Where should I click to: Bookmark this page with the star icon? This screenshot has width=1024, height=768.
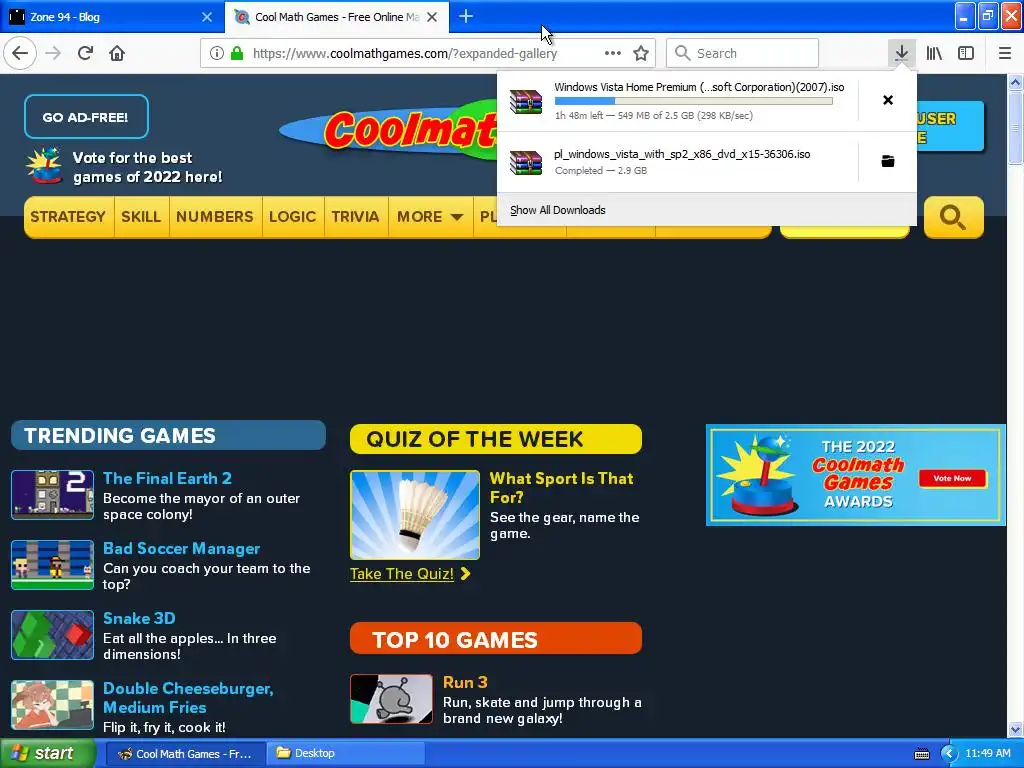(641, 53)
